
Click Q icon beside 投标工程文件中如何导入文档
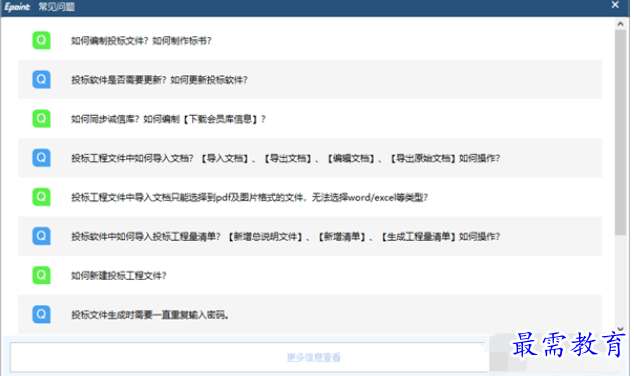(x=41, y=158)
